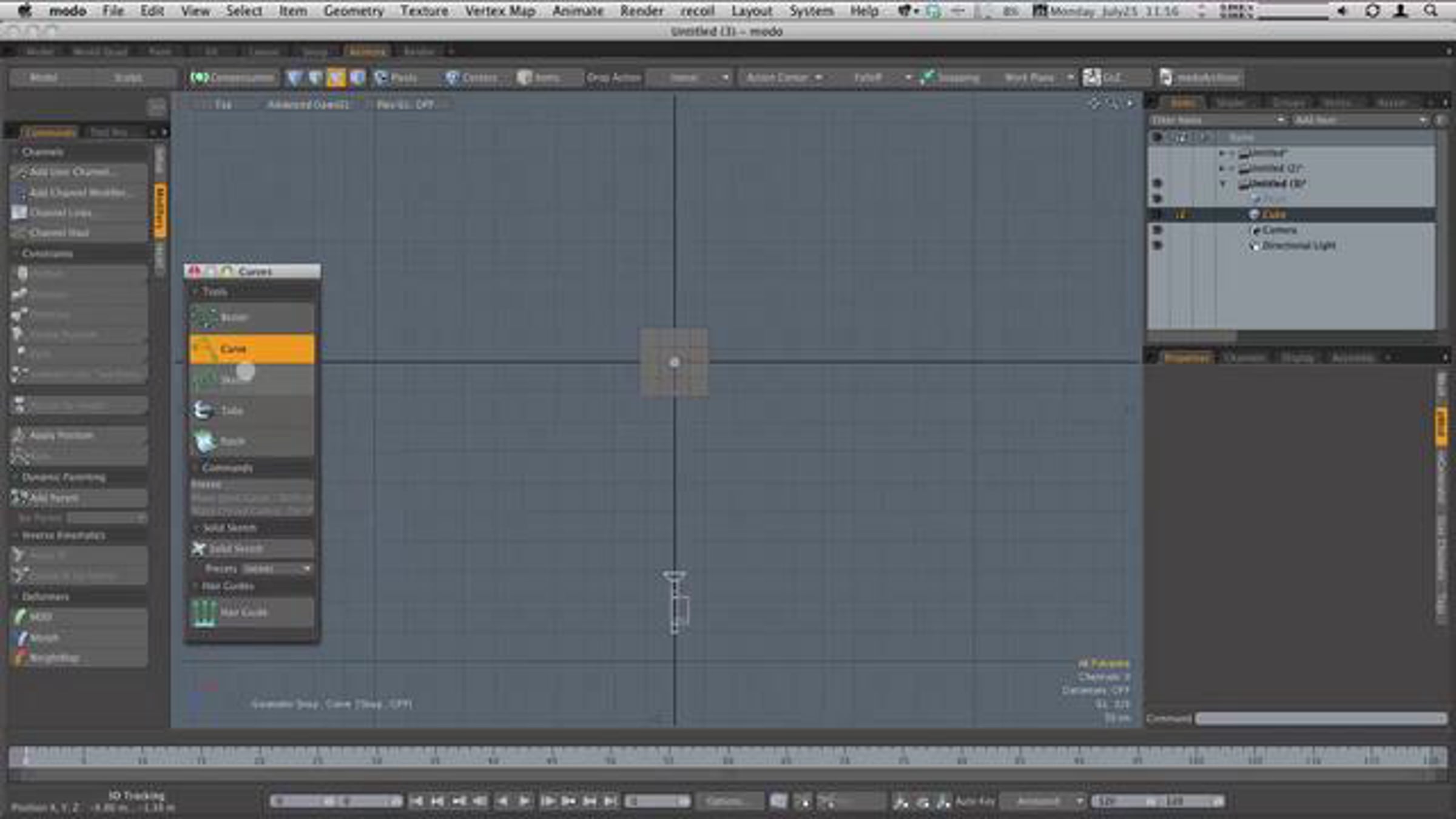Add a Morph deformer
The height and width of the screenshot is (819, 1456).
pyautogui.click(x=79, y=638)
